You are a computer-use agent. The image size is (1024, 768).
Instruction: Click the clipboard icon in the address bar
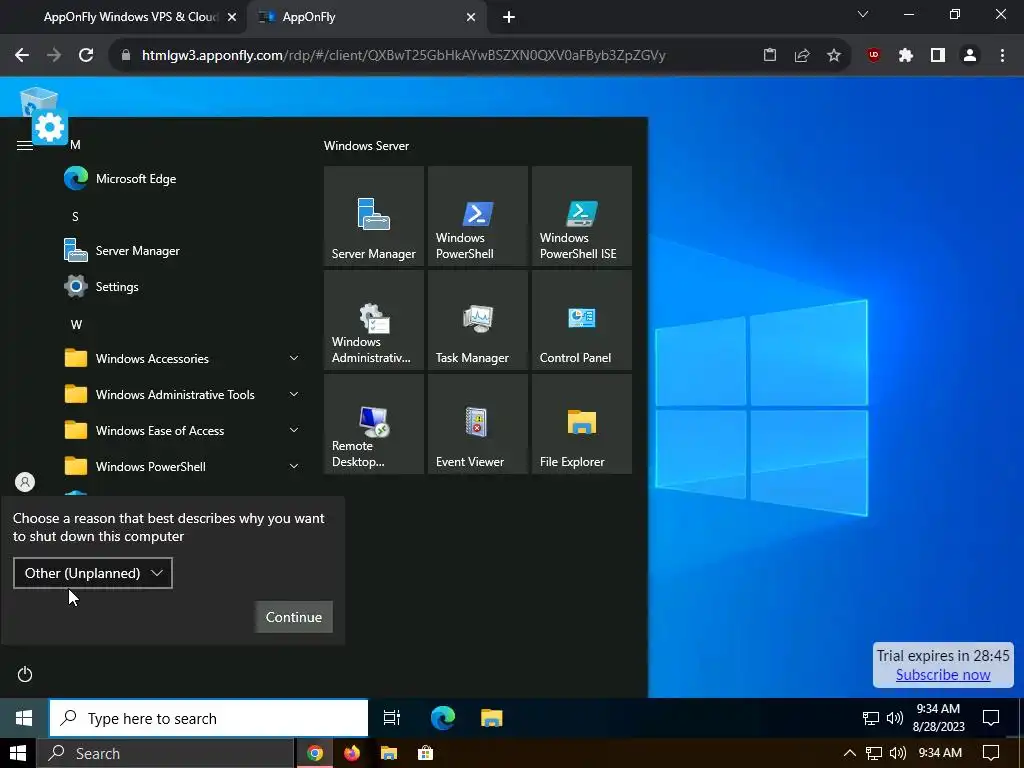point(770,56)
